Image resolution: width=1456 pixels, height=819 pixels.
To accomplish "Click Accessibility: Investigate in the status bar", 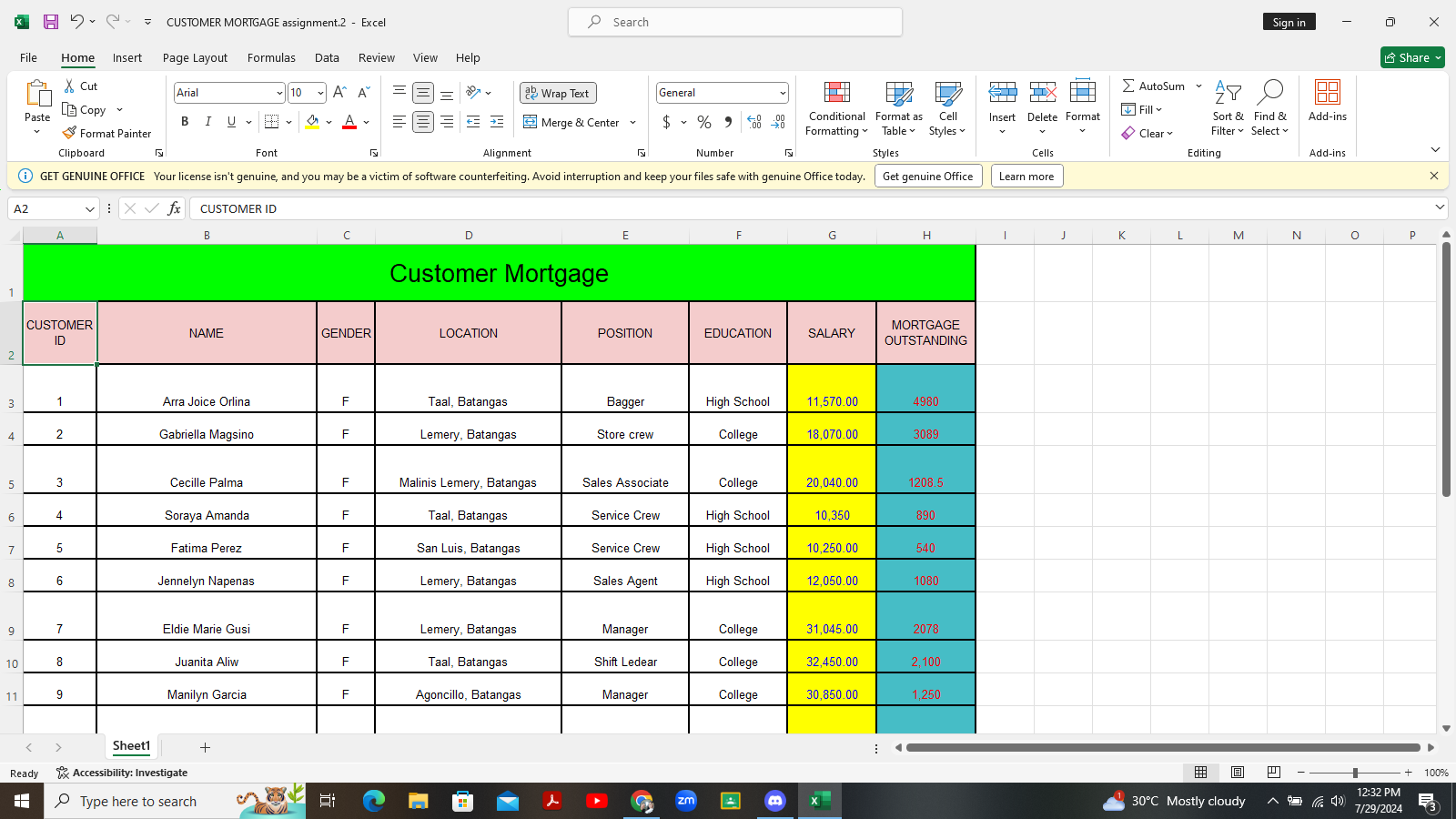I will click(122, 773).
